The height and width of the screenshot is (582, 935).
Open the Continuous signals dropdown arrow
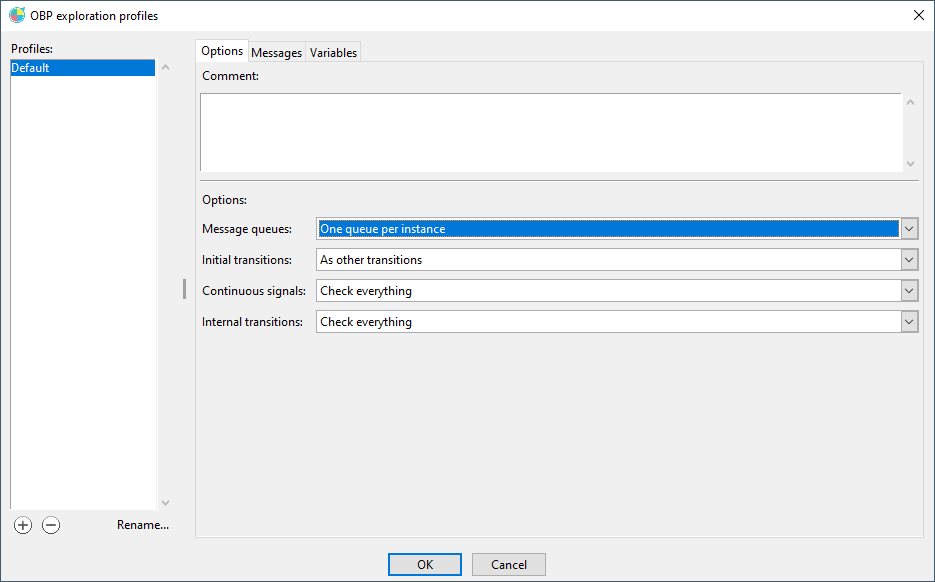[x=909, y=291]
